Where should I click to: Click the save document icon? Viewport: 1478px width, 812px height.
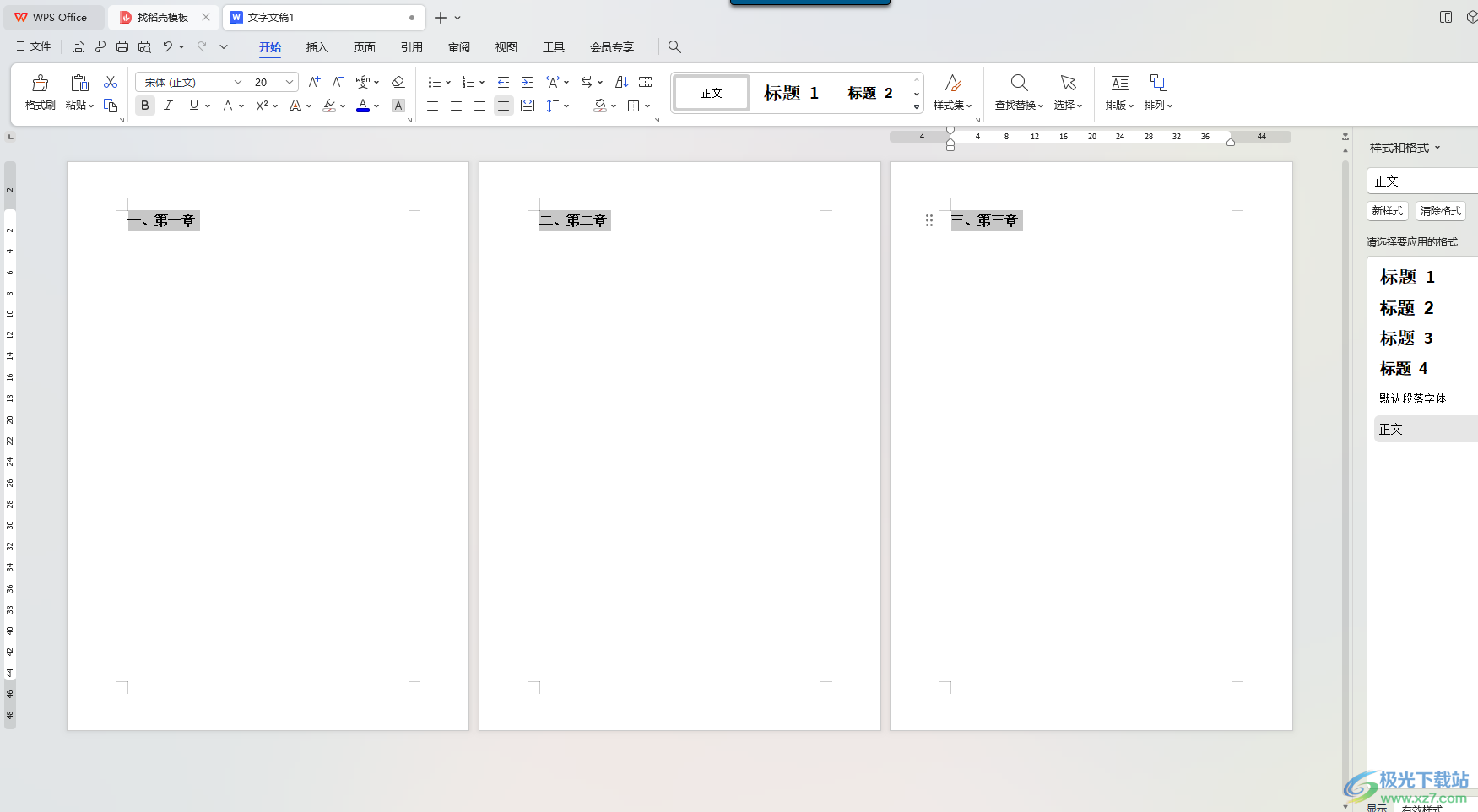point(79,46)
